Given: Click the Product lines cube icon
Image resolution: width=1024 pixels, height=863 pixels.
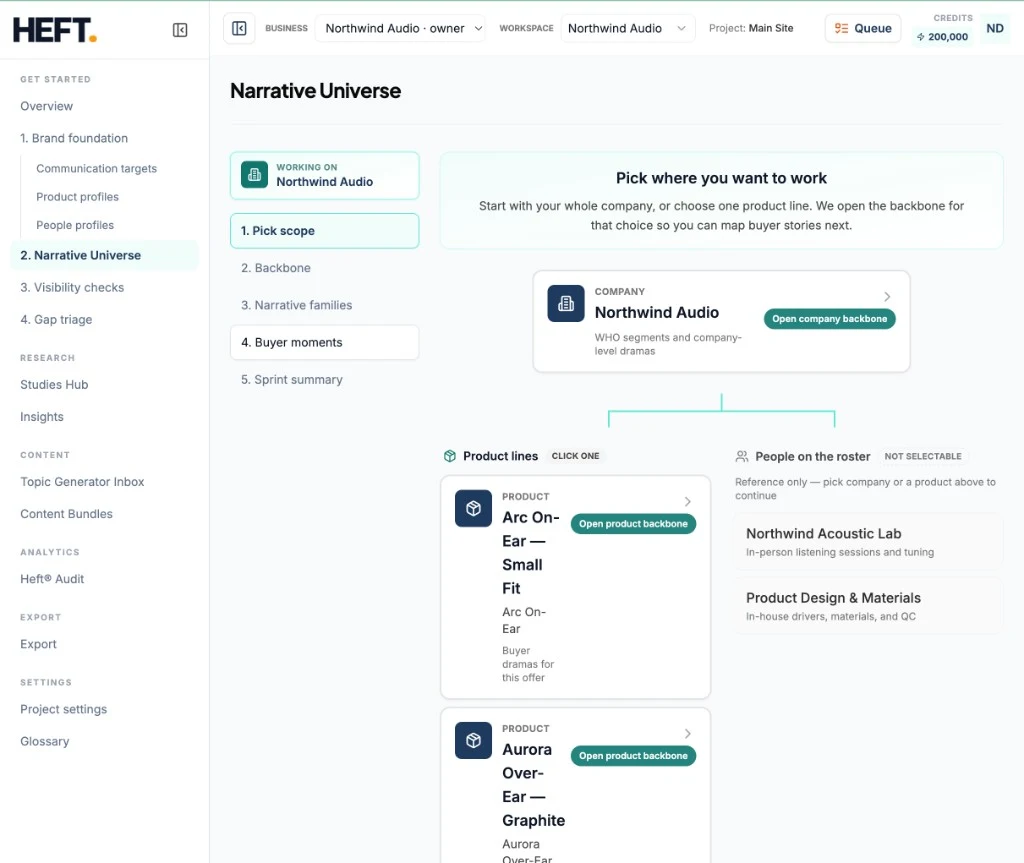Looking at the screenshot, I should 449,456.
